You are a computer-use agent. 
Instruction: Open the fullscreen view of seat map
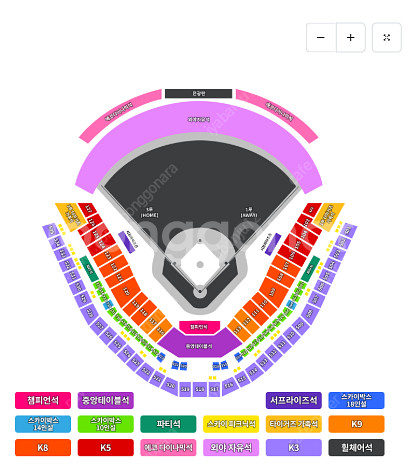click(387, 37)
